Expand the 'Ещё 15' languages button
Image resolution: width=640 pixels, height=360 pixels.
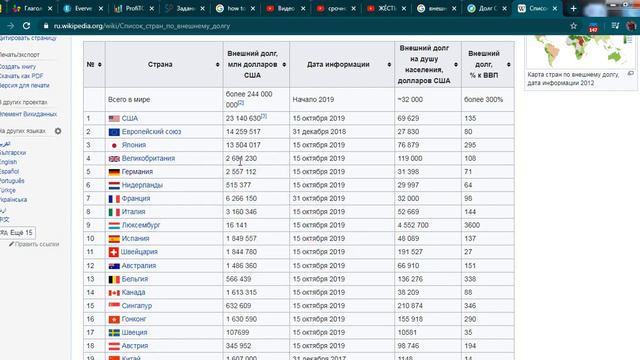point(18,233)
